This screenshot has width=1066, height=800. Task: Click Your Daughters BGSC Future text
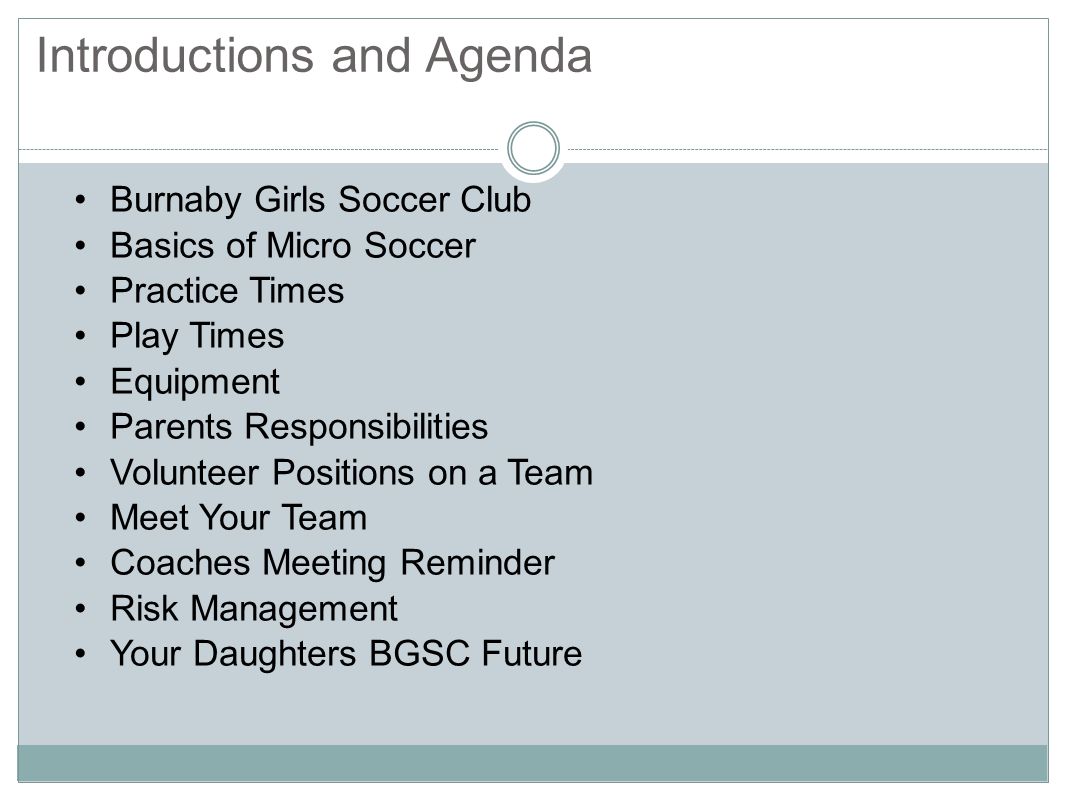[x=346, y=654]
